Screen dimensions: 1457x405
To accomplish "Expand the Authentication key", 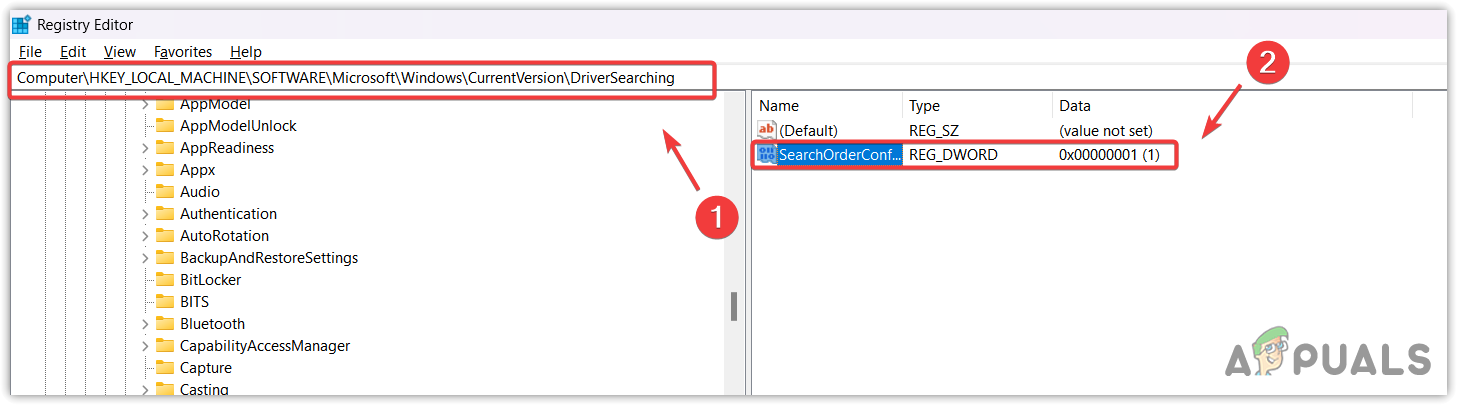I will point(145,214).
